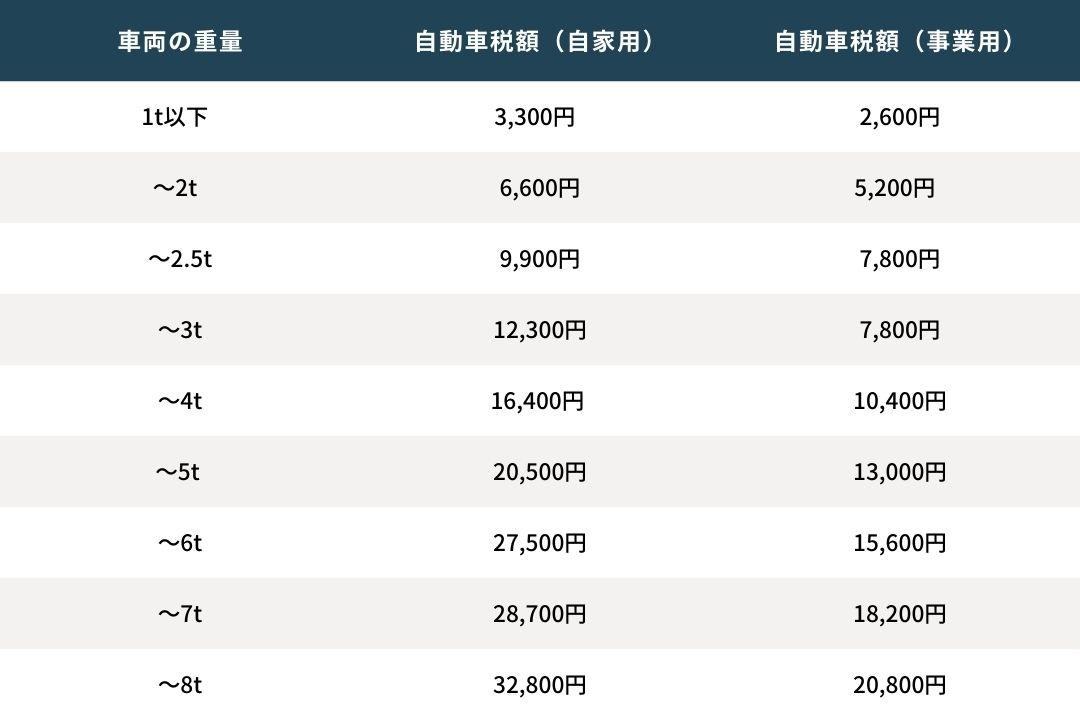Click the 18,200円 value in ～7t row
Screen dimensions: 1080x720
coord(900,613)
